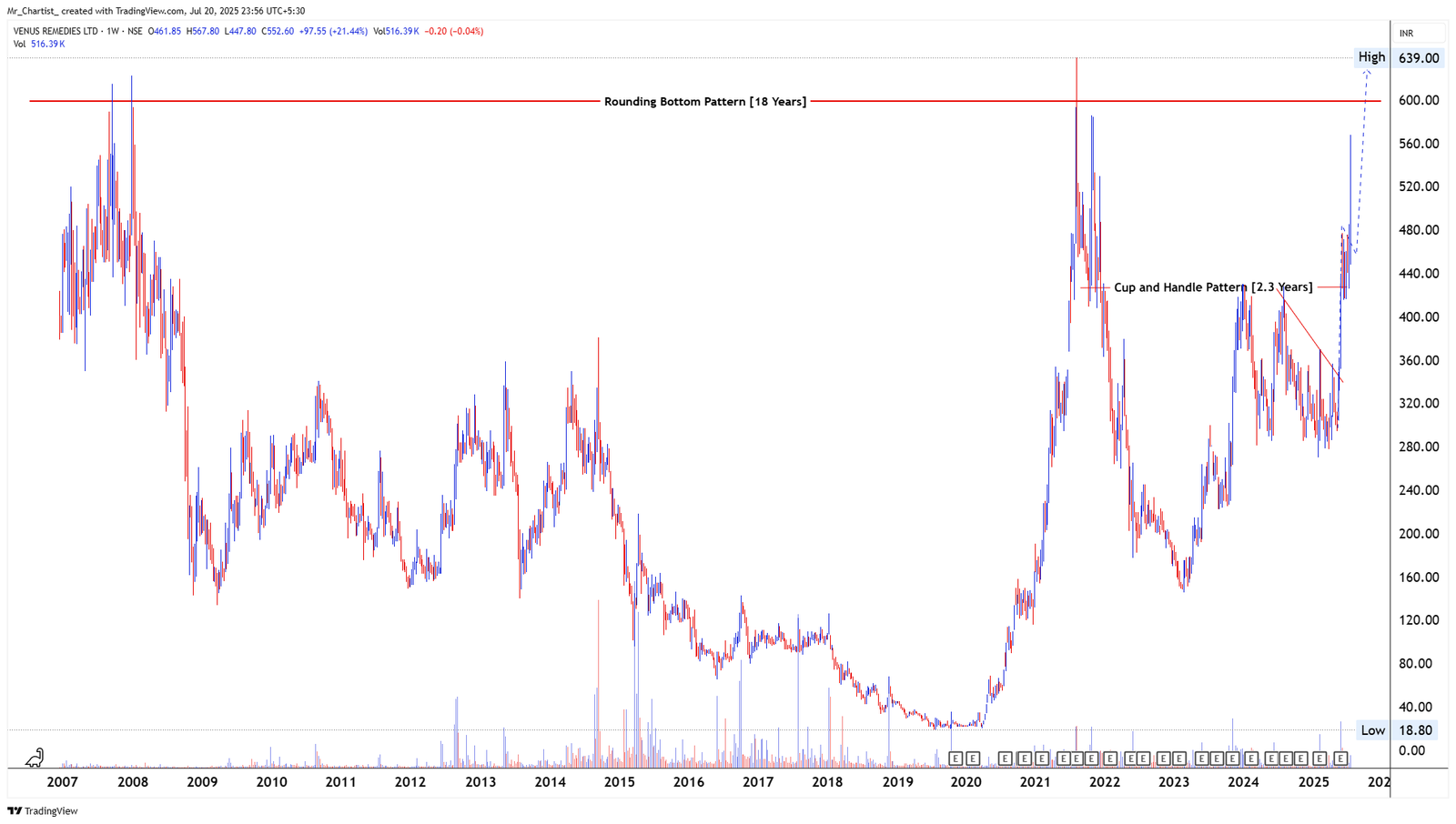Click the first E earnings icon under 2020

(957, 756)
